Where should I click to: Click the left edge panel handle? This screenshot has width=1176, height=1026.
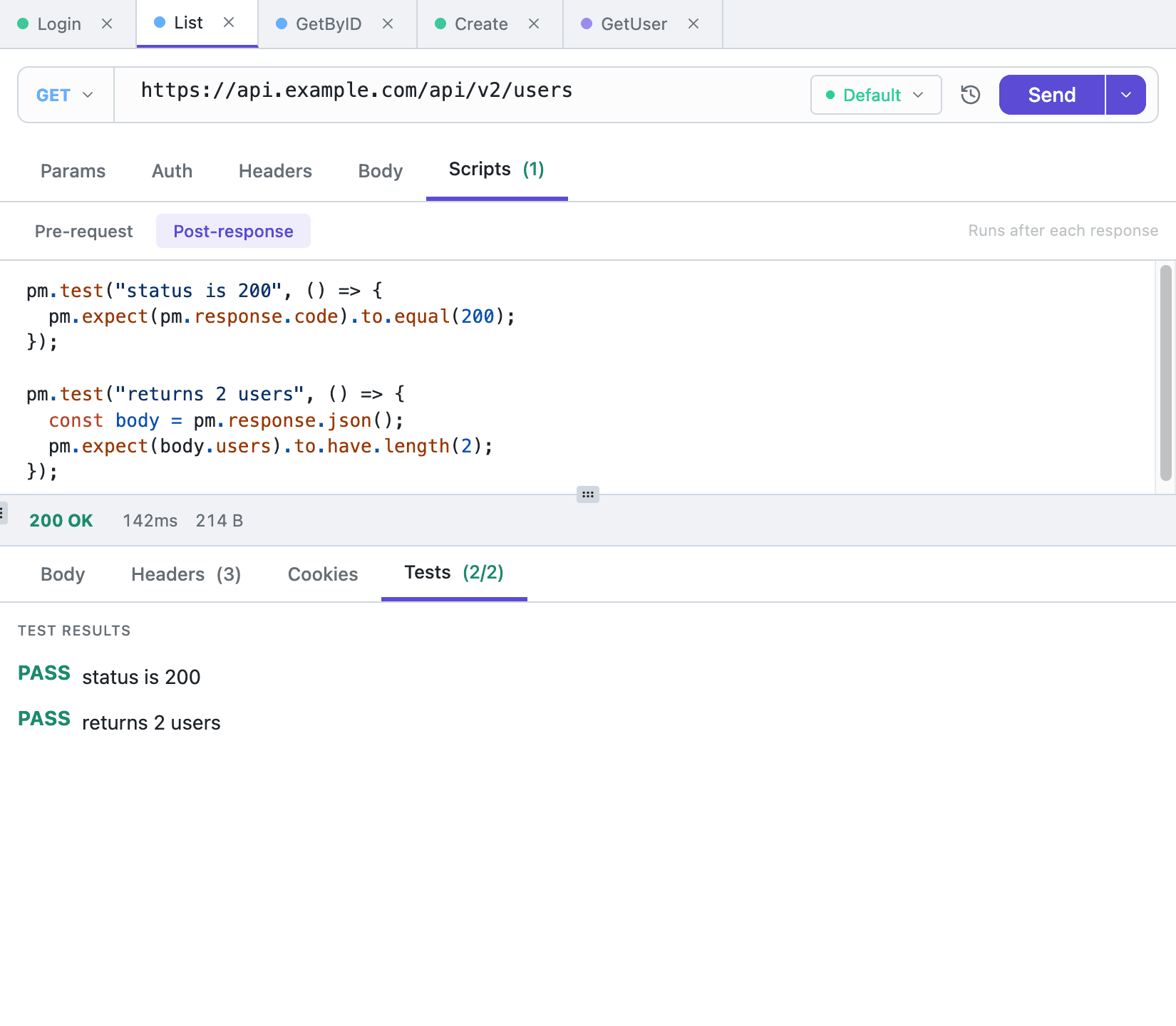tap(3, 513)
